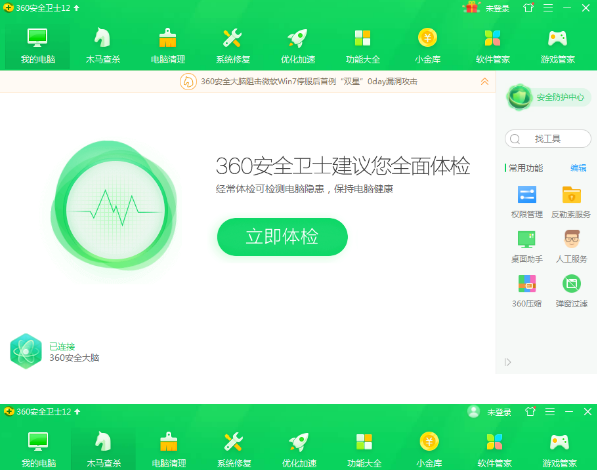Open 反勒索服务 folder tool

coord(571,202)
